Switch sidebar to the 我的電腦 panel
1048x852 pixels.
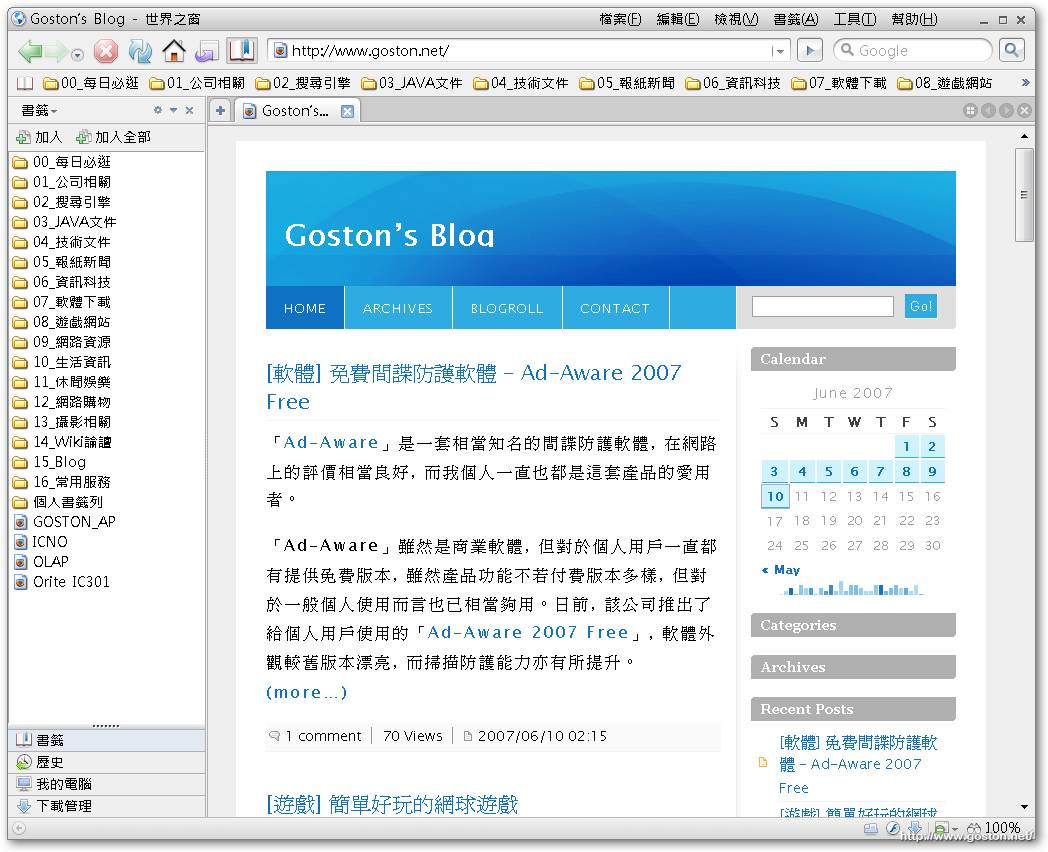point(107,784)
